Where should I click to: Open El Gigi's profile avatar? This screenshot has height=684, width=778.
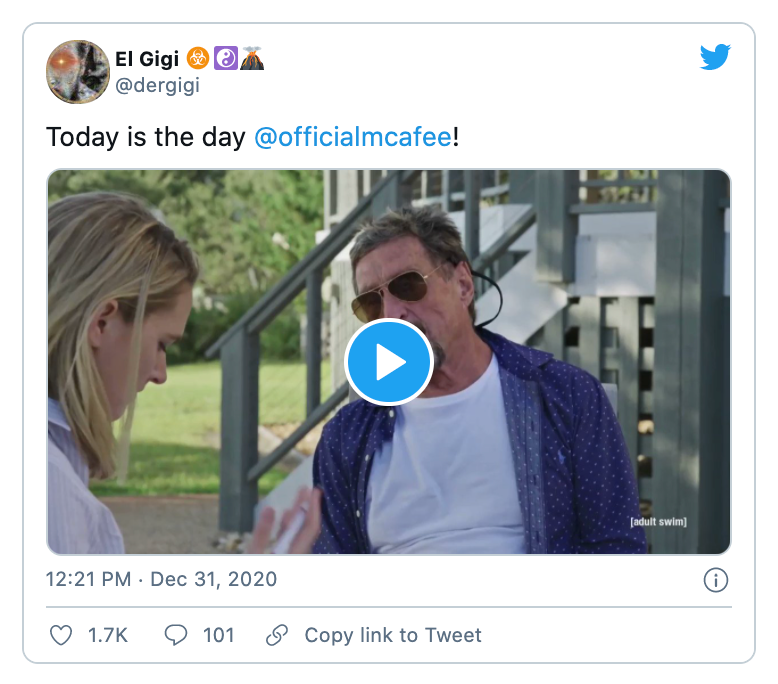[78, 72]
